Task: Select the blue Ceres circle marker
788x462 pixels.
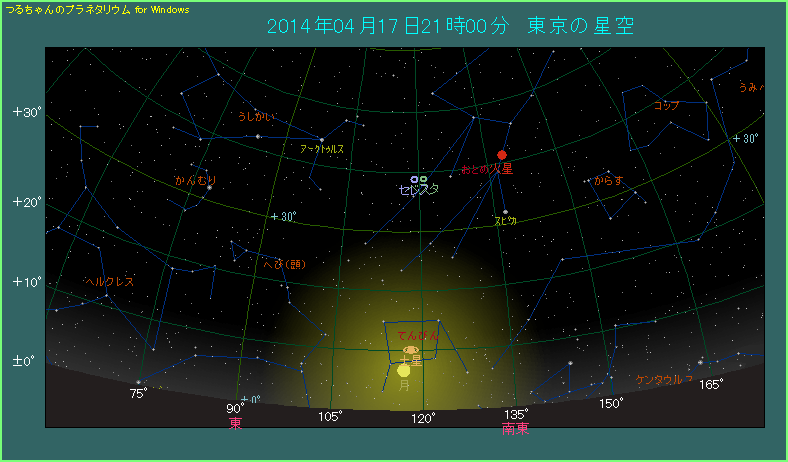Action: (414, 180)
